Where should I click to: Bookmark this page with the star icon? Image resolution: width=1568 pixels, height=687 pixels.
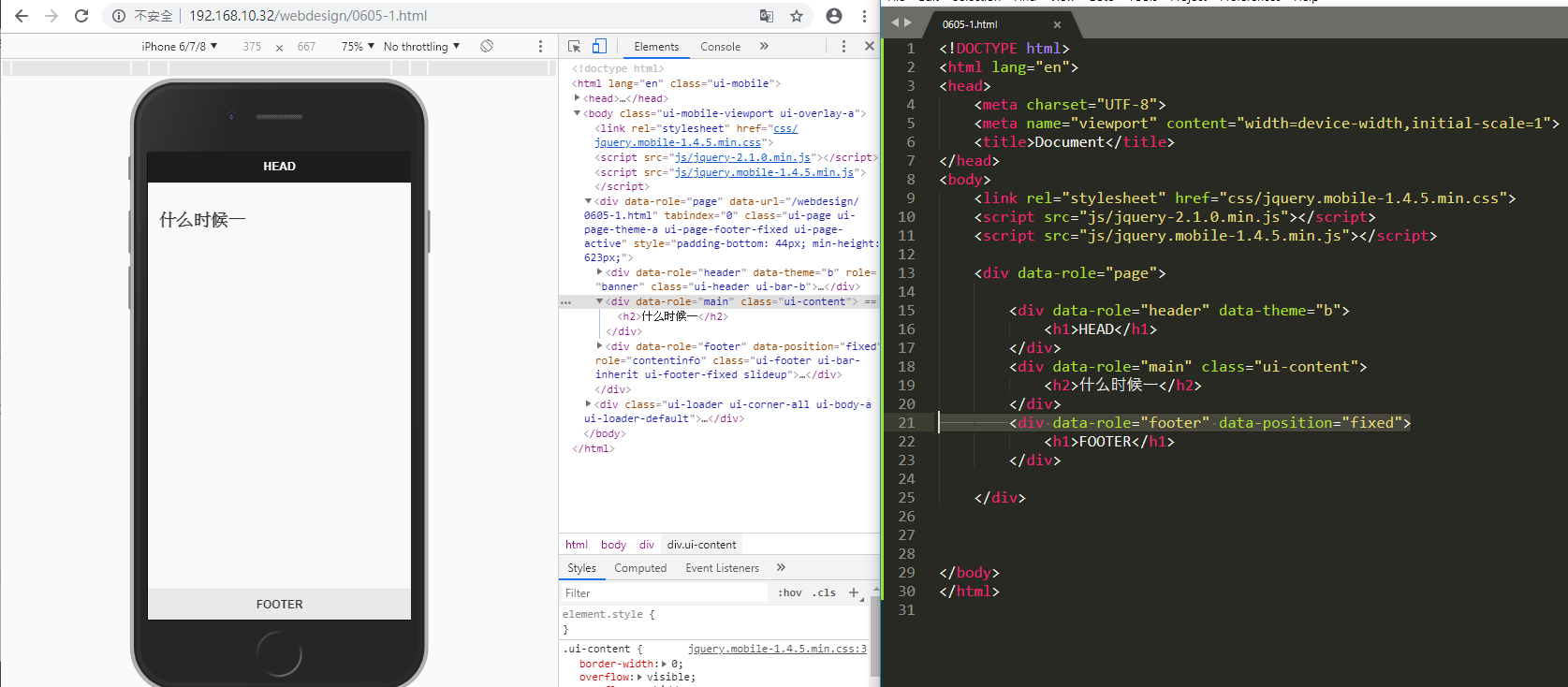797,16
